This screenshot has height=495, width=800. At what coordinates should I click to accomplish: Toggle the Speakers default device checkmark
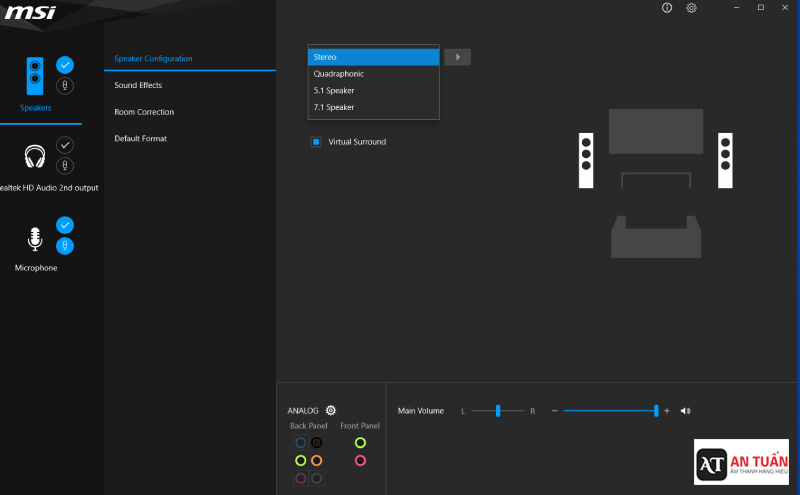coord(65,65)
